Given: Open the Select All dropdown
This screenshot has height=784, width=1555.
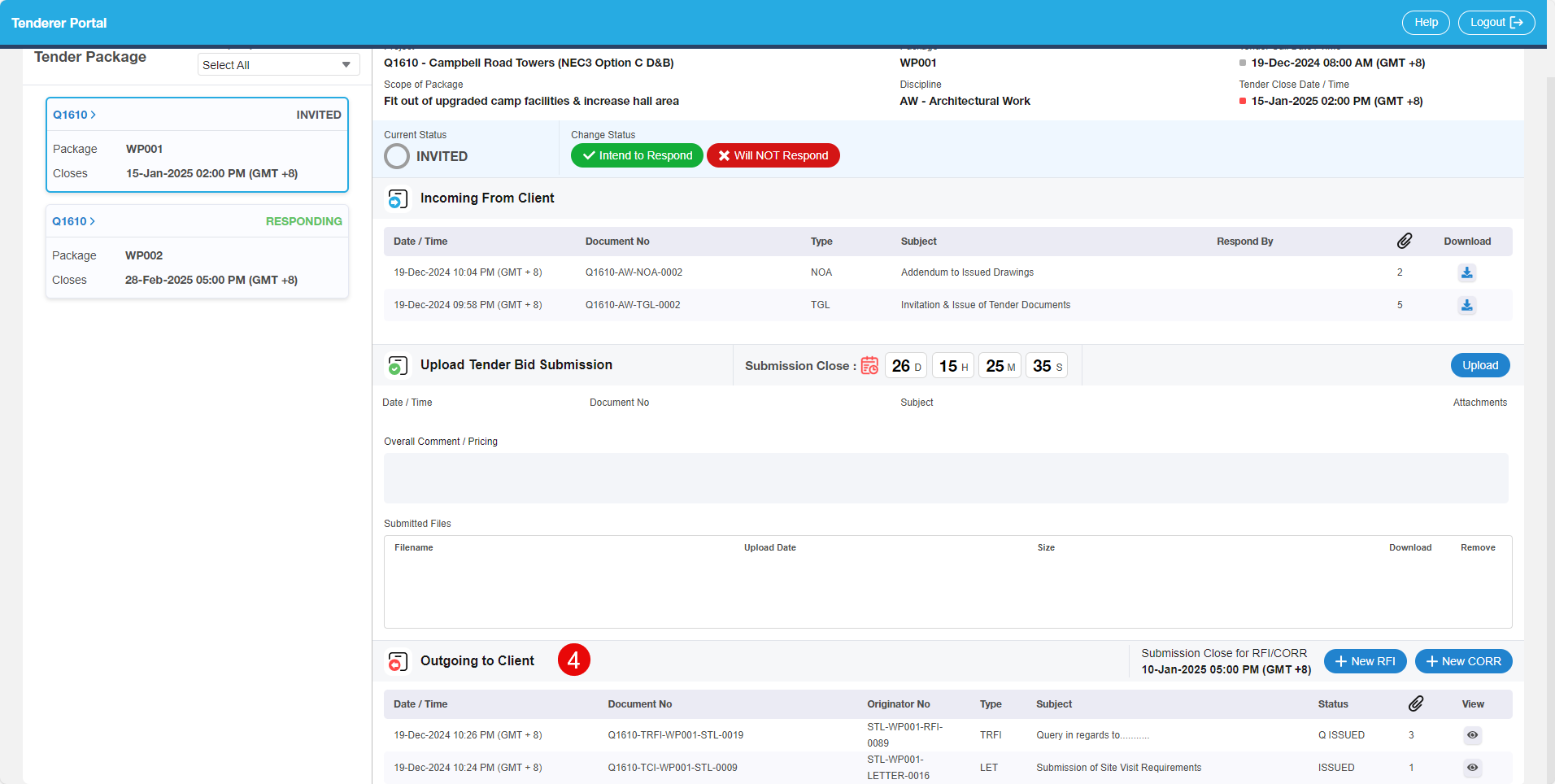Looking at the screenshot, I should pos(279,65).
